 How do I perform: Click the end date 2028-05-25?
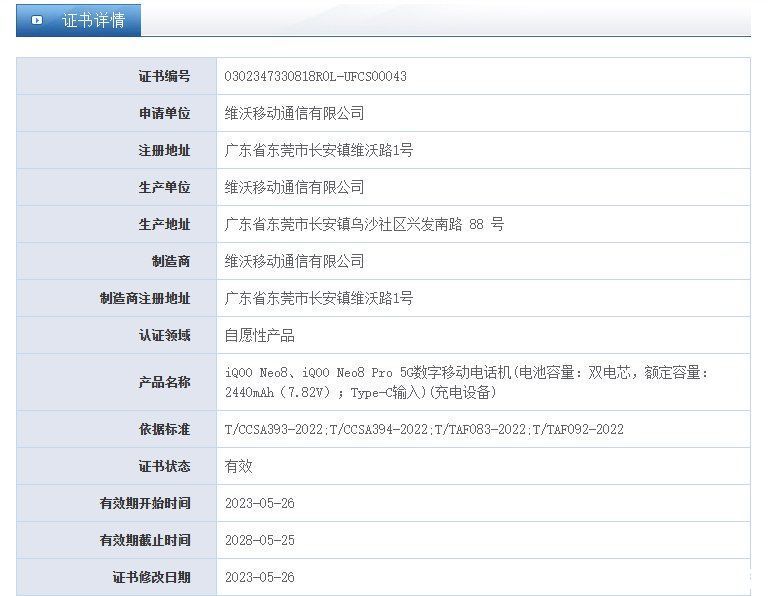point(260,541)
